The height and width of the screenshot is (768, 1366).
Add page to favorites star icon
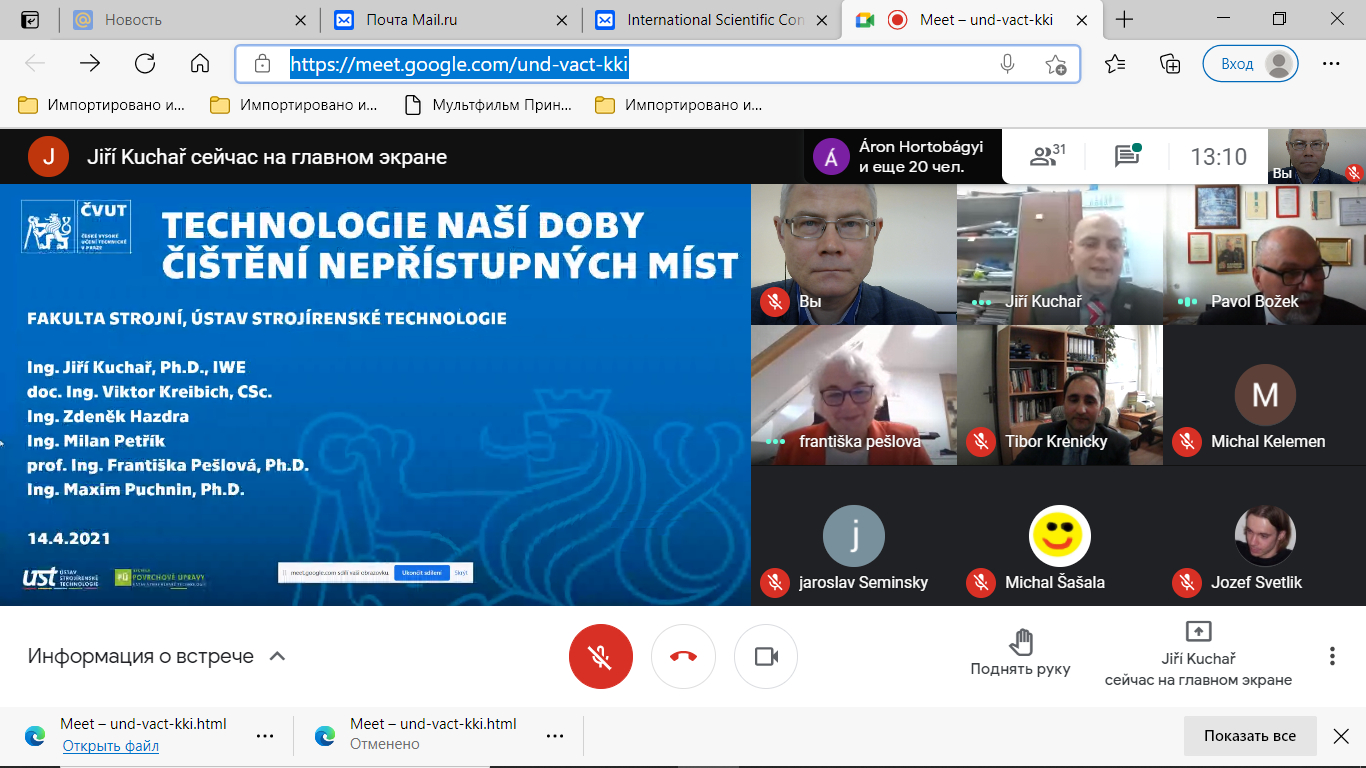[x=1055, y=64]
